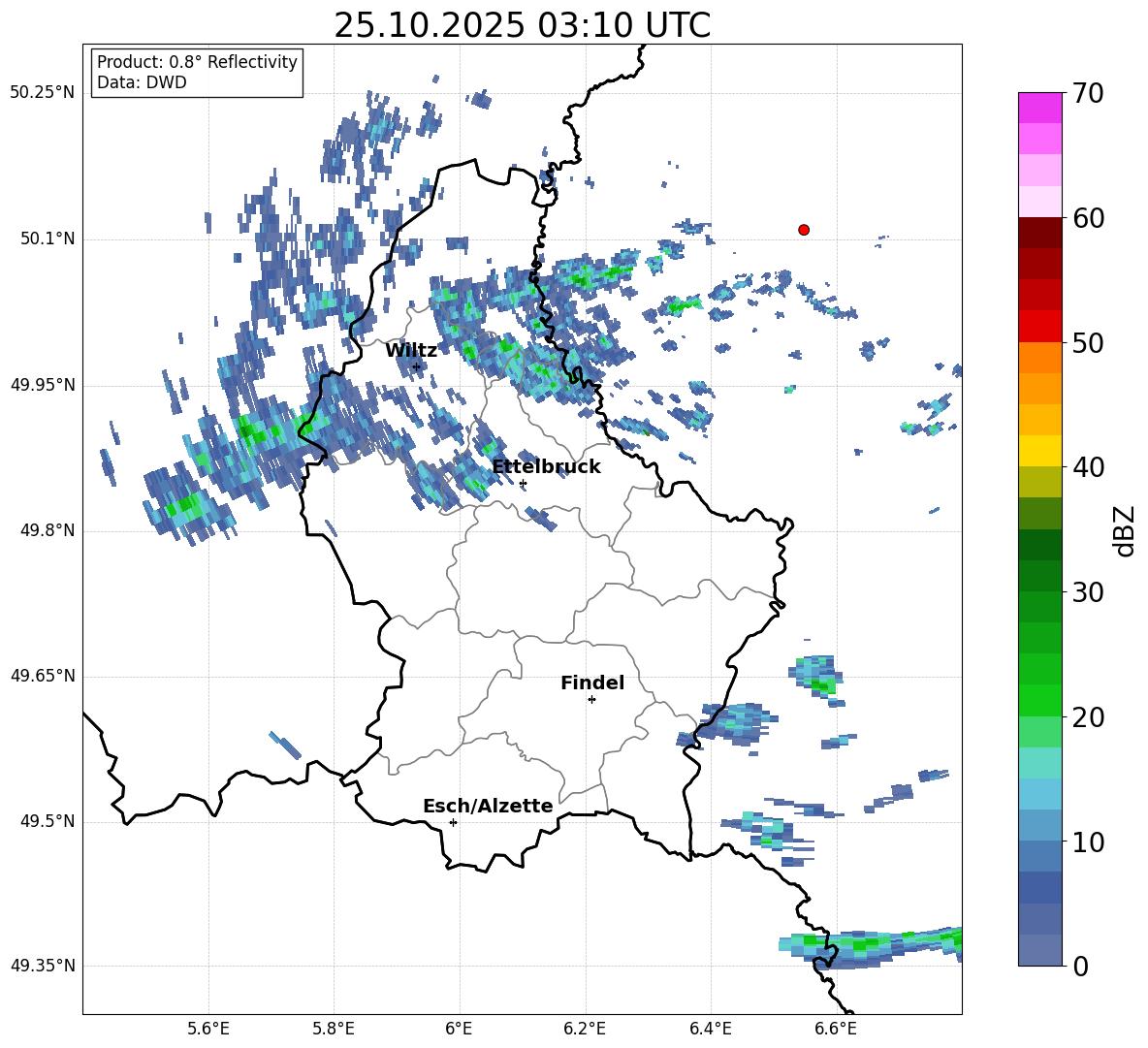
Task: Click the 5.8°E longitude label
Action: coord(334,1029)
